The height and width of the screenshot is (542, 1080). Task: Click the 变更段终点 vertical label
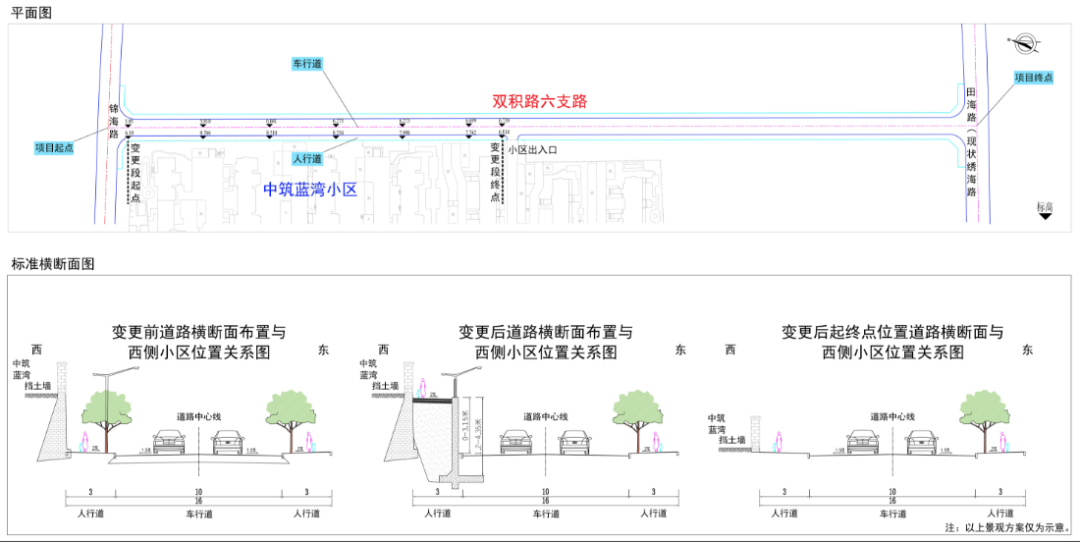click(495, 172)
